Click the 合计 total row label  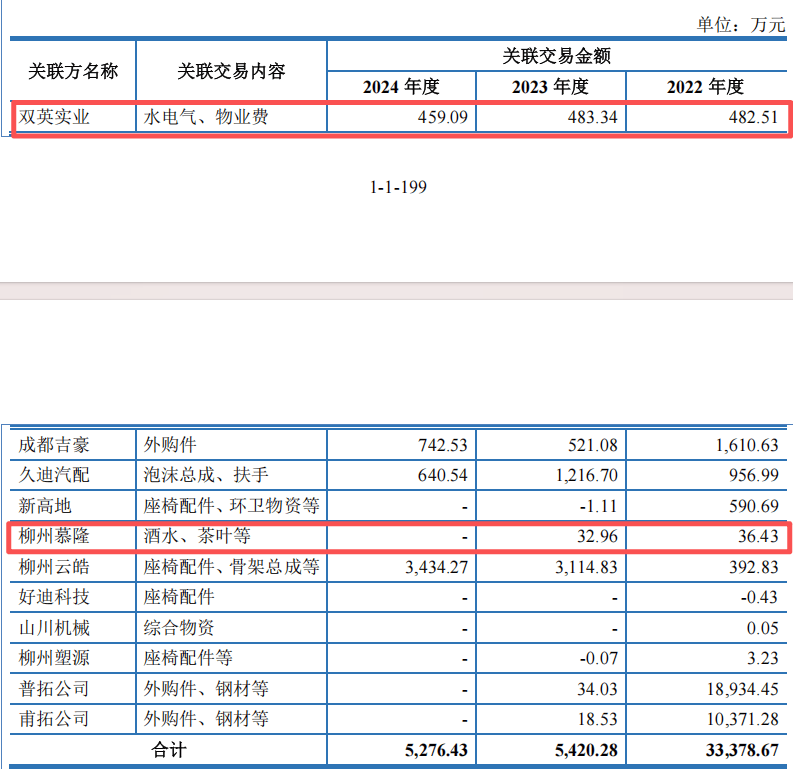click(x=168, y=749)
